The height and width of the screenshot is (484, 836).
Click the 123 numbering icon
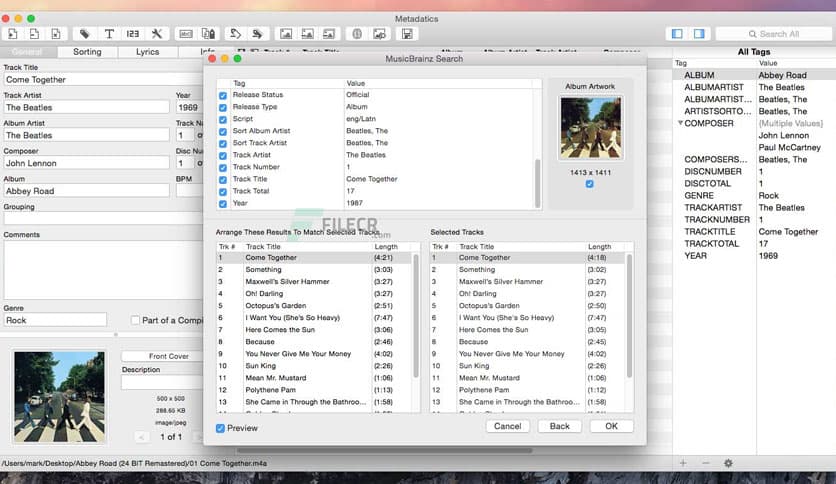tap(133, 34)
